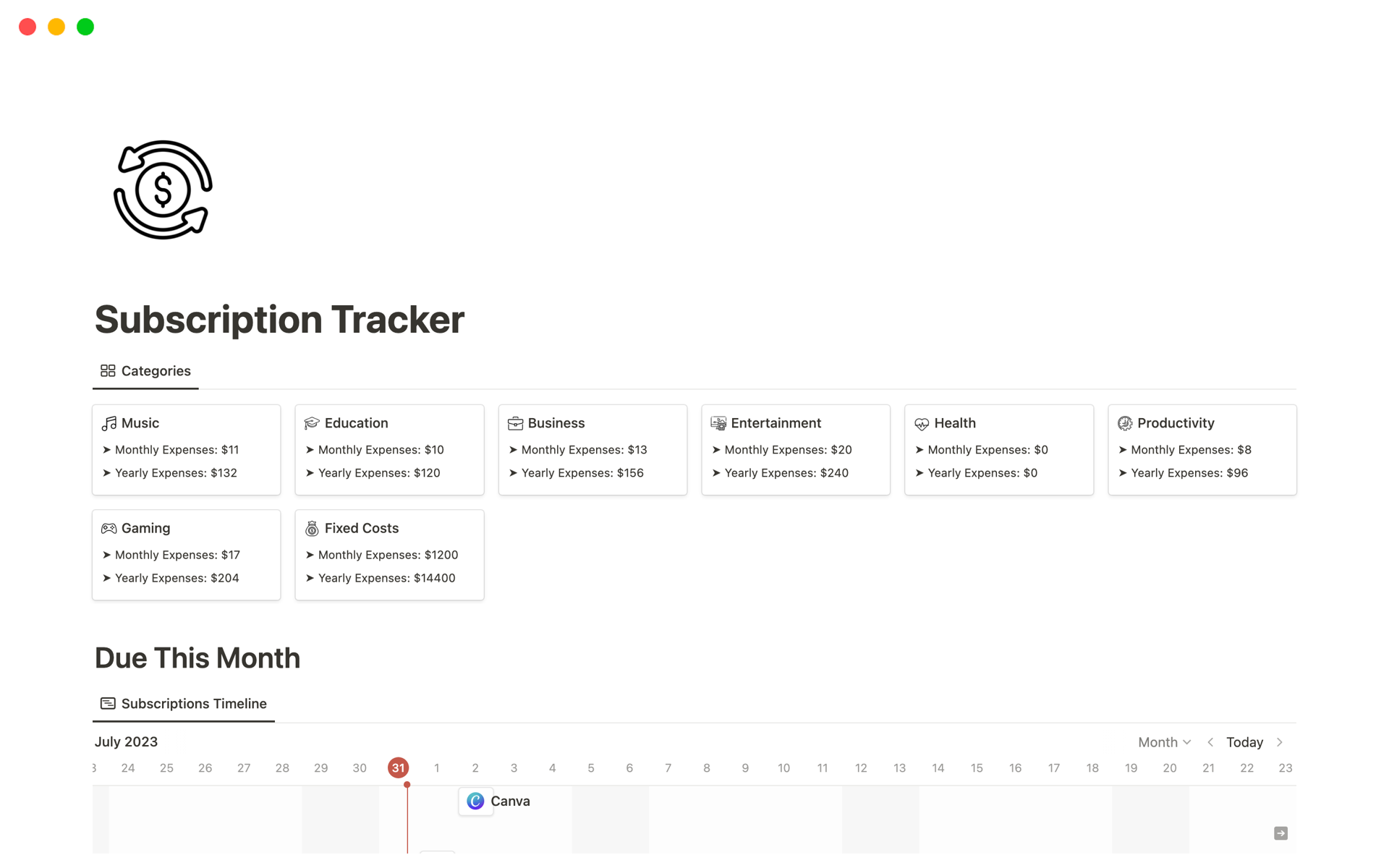Click the red day 31 timeline marker
The height and width of the screenshot is (868, 1389).
click(x=398, y=768)
